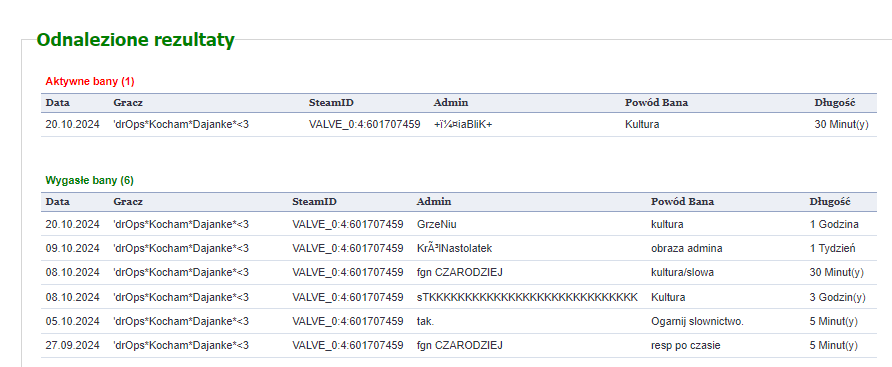Select player name in the tak. row

181,321
